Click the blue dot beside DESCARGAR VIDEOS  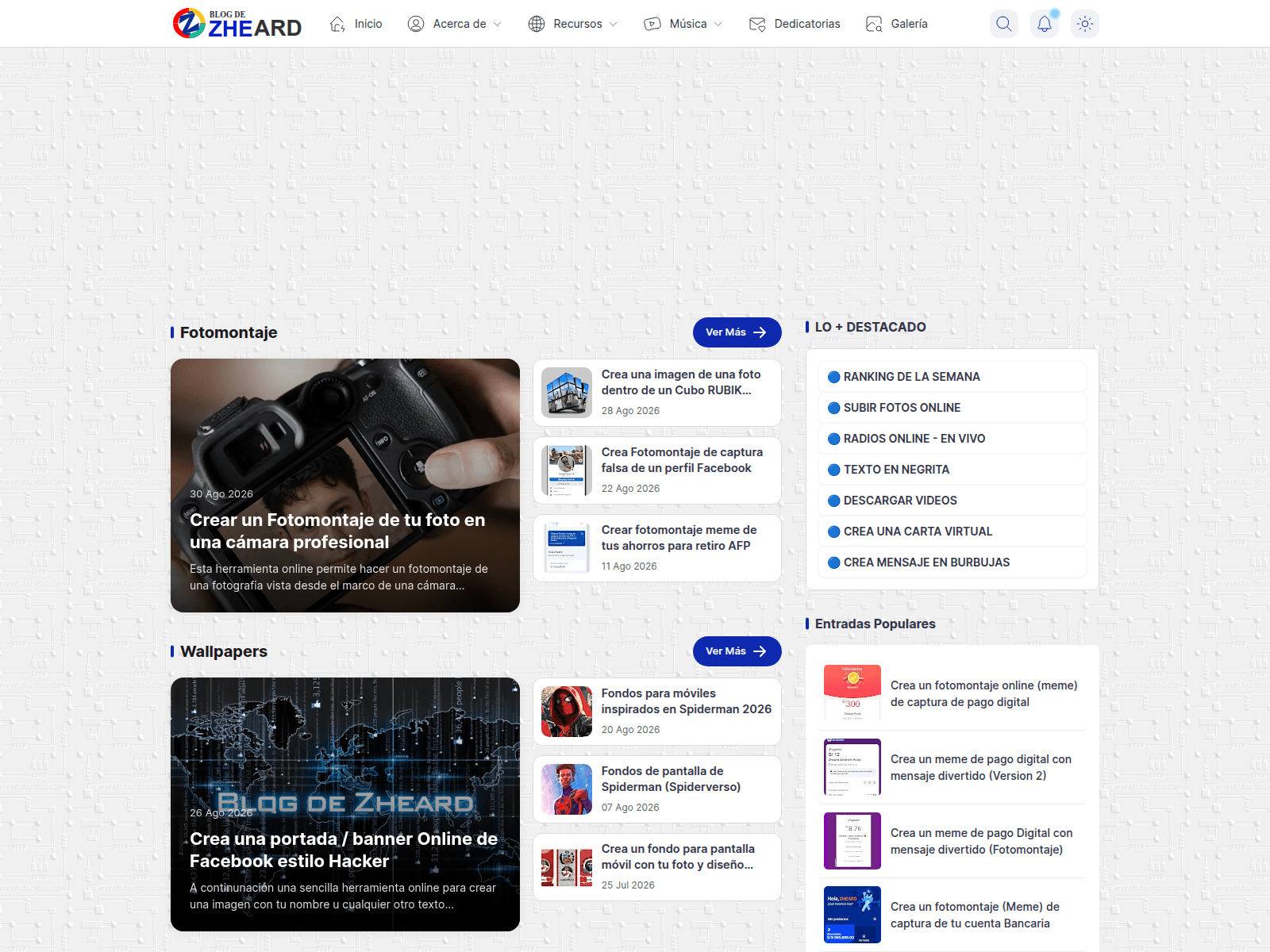pos(833,501)
